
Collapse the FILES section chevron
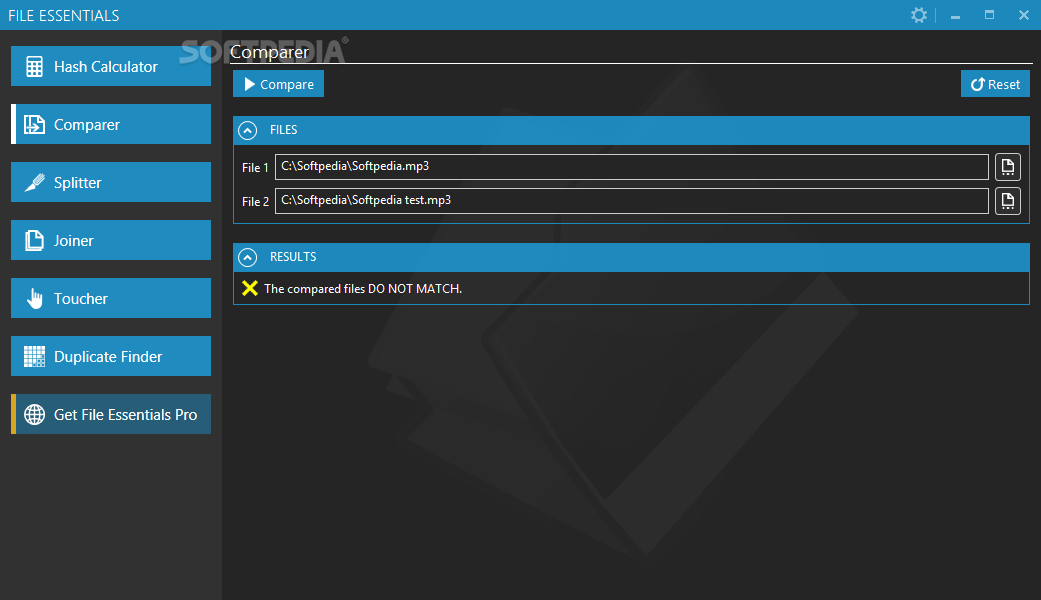click(x=248, y=130)
